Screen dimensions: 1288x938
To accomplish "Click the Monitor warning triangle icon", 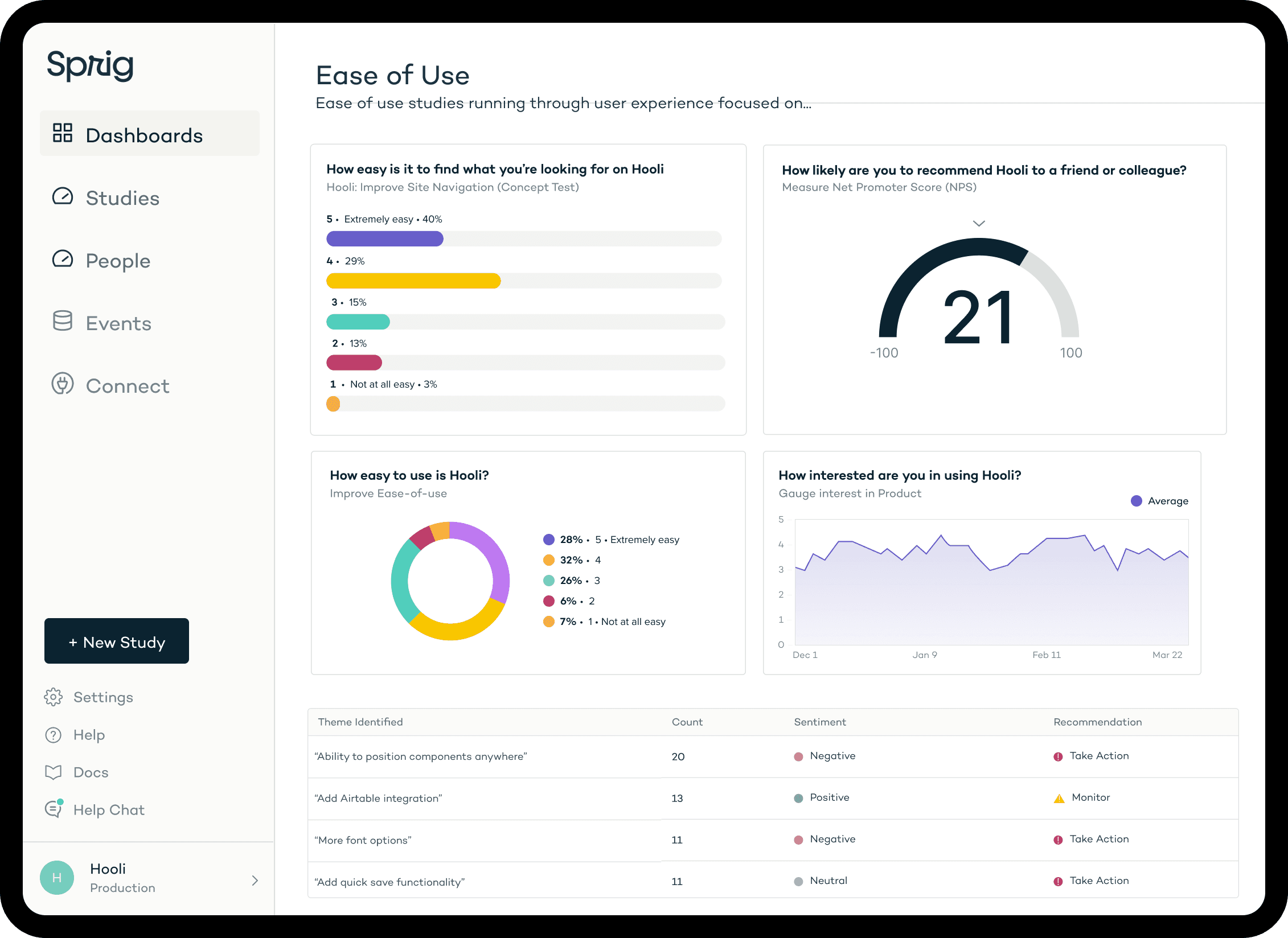I will pos(1059,799).
